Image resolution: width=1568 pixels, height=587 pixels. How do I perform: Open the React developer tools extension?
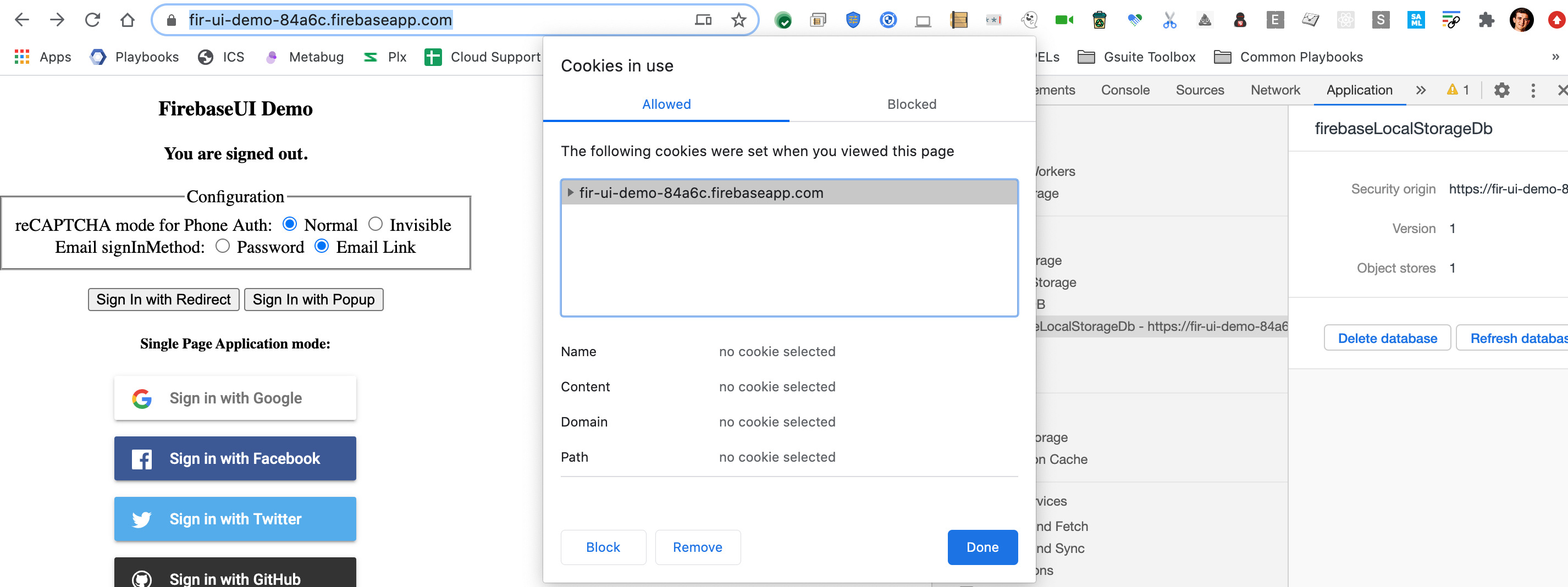(1345, 20)
